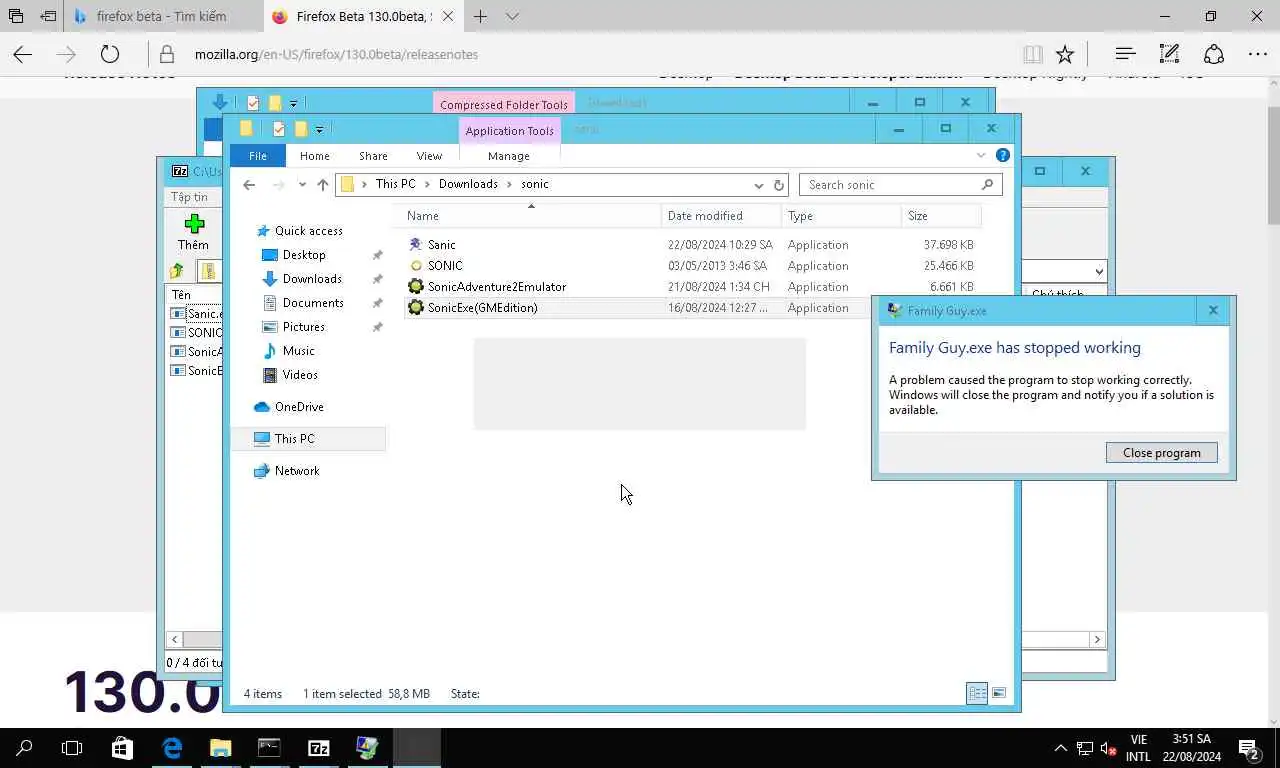Open Downloads in navigation pane
The height and width of the screenshot is (768, 1280).
tap(312, 279)
